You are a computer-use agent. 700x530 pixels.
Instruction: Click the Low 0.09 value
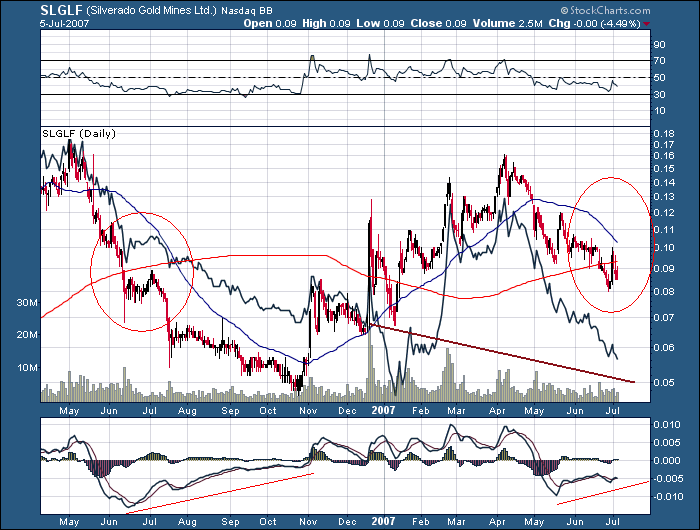[x=380, y=24]
